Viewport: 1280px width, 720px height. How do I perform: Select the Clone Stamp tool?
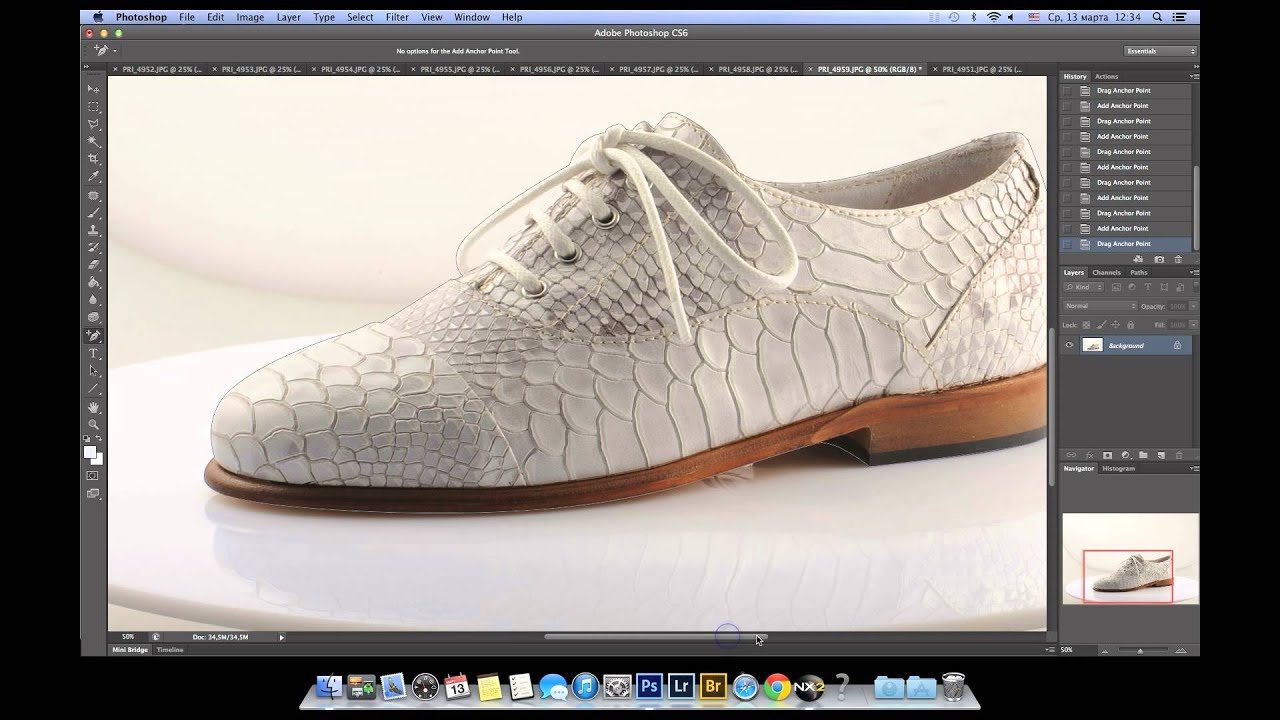[94, 230]
